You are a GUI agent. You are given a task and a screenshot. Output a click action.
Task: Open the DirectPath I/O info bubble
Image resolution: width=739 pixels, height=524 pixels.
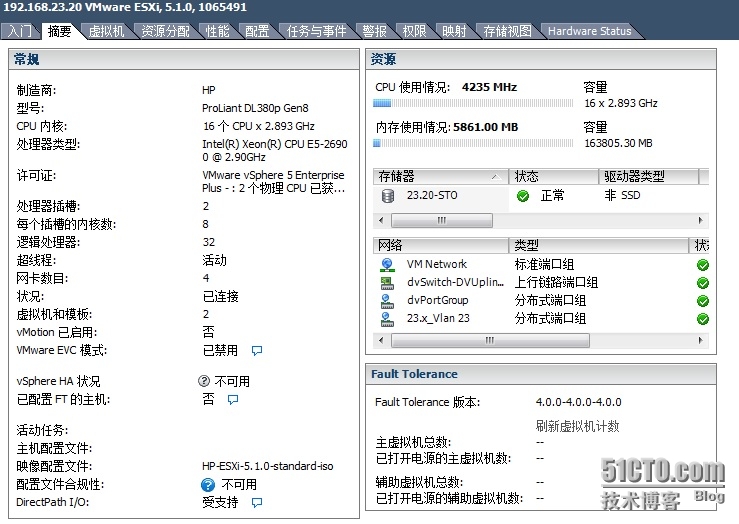(x=257, y=502)
